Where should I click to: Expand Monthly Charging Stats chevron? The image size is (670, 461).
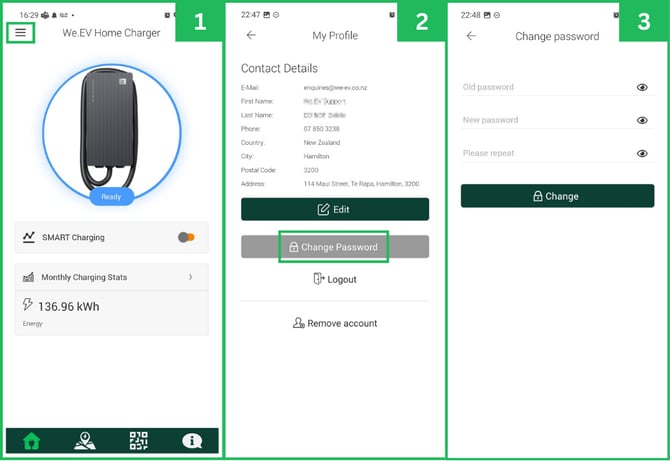(x=191, y=277)
